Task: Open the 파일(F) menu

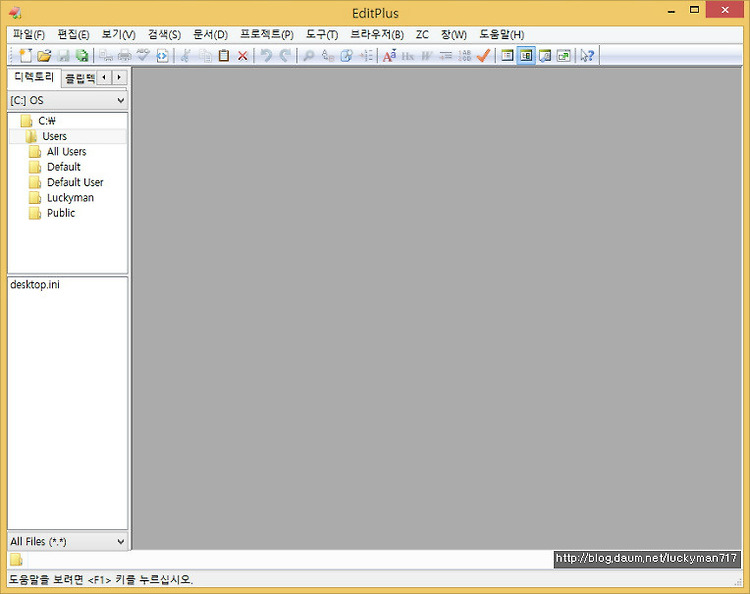Action: (x=29, y=34)
